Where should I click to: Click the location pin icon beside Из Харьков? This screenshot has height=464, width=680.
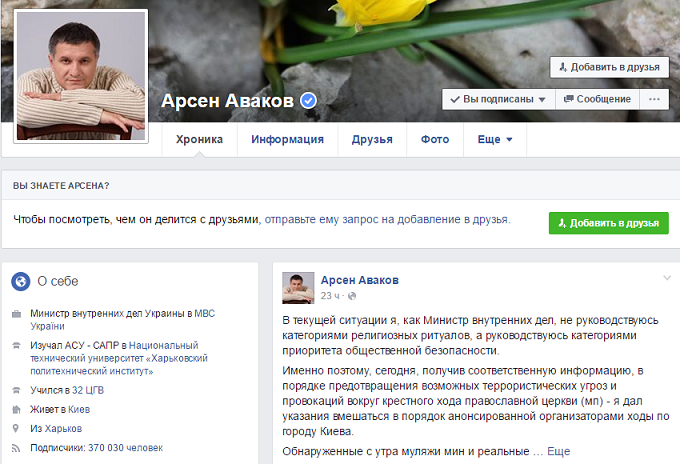pyautogui.click(x=16, y=428)
